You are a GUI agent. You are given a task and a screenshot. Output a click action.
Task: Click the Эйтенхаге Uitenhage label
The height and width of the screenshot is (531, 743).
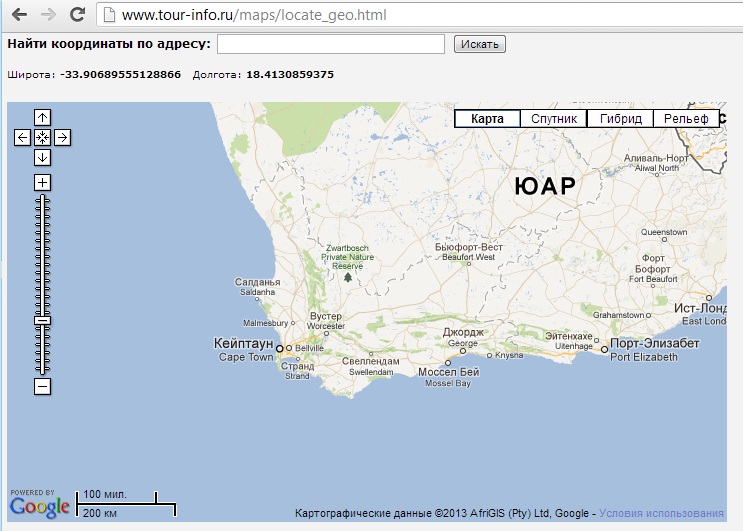tap(569, 341)
